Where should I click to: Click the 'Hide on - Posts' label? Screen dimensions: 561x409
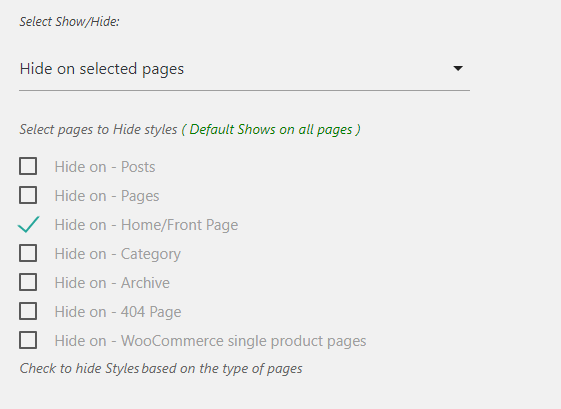pos(105,167)
